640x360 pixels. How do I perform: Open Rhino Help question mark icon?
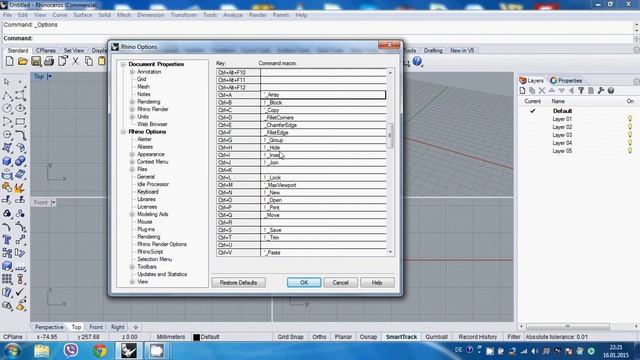[x=417, y=62]
